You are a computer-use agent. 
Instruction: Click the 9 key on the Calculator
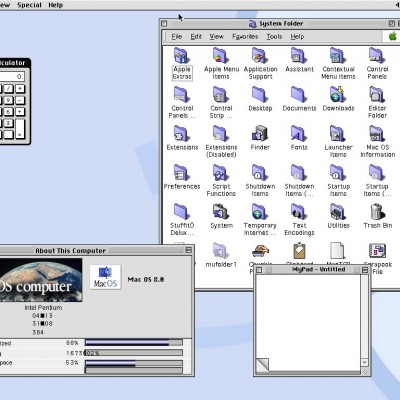8,100
